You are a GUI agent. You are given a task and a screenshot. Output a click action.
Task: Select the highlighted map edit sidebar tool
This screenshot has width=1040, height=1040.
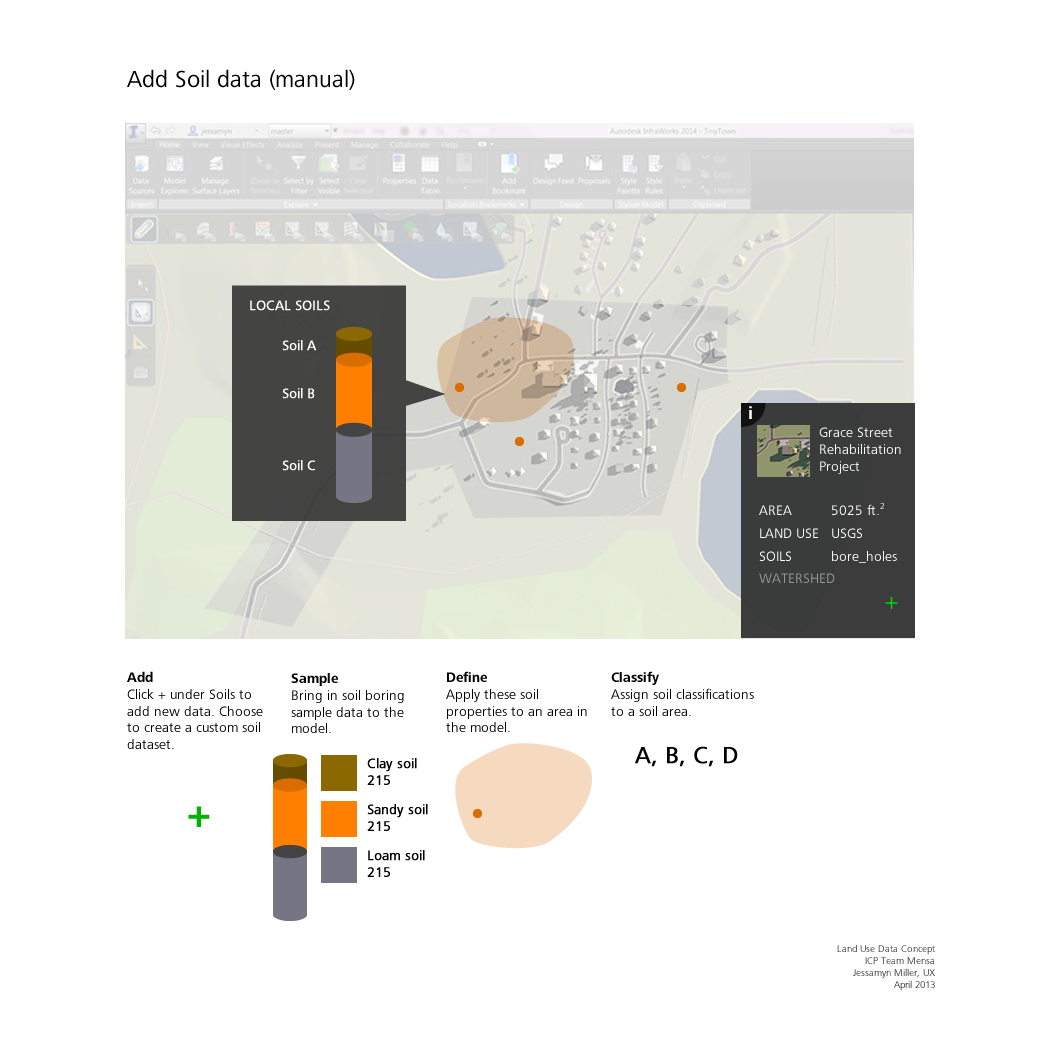coord(141,312)
